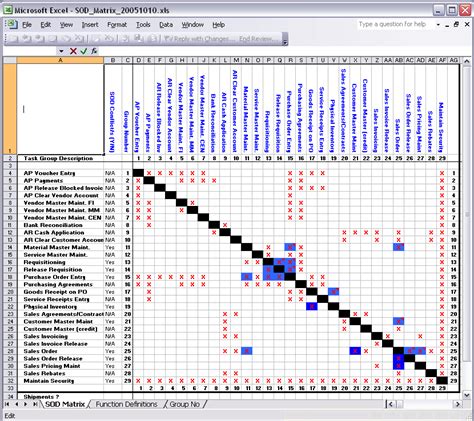Restore the workbook window inside Excel

coord(456,25)
